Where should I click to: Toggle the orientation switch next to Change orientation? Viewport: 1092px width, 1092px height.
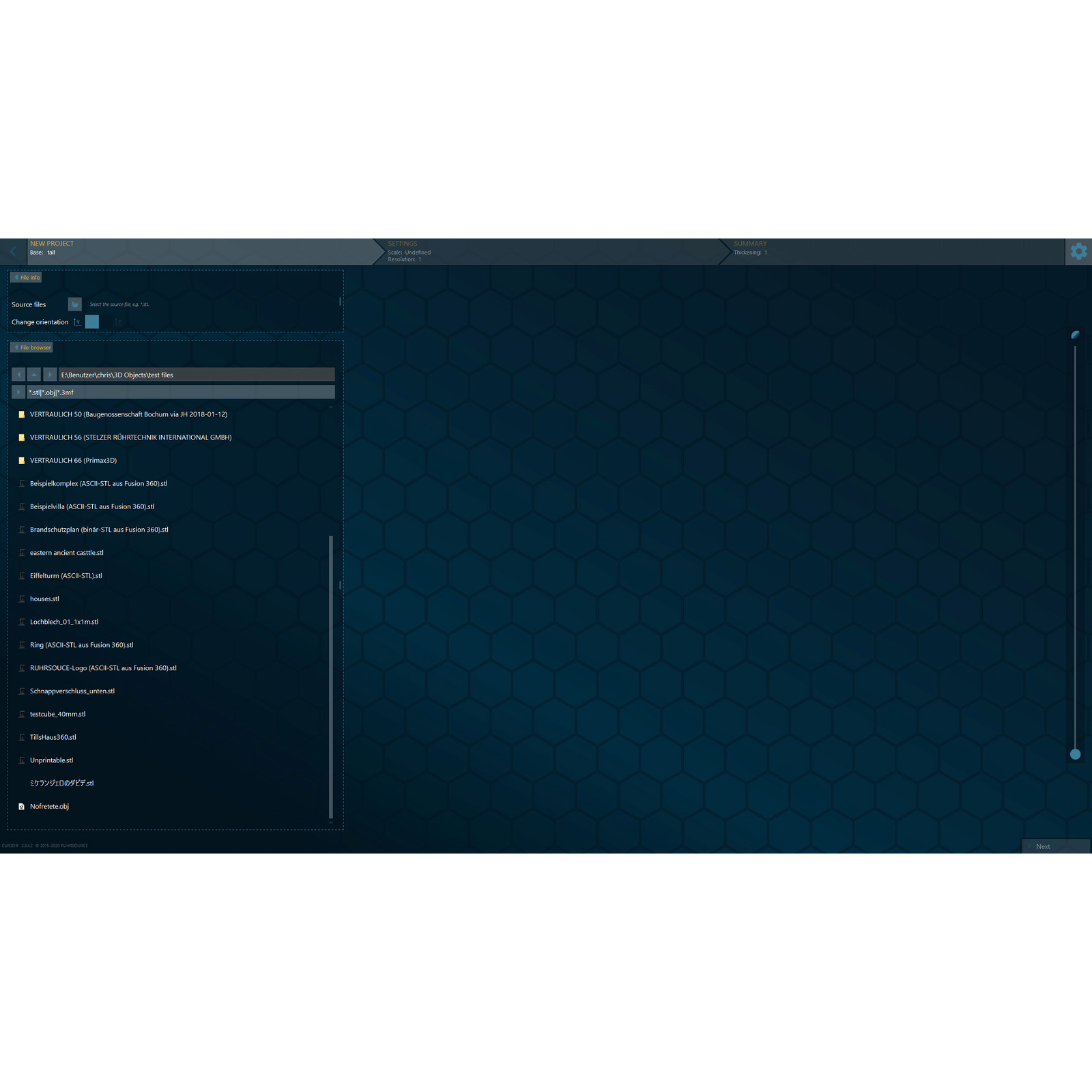tap(91, 321)
